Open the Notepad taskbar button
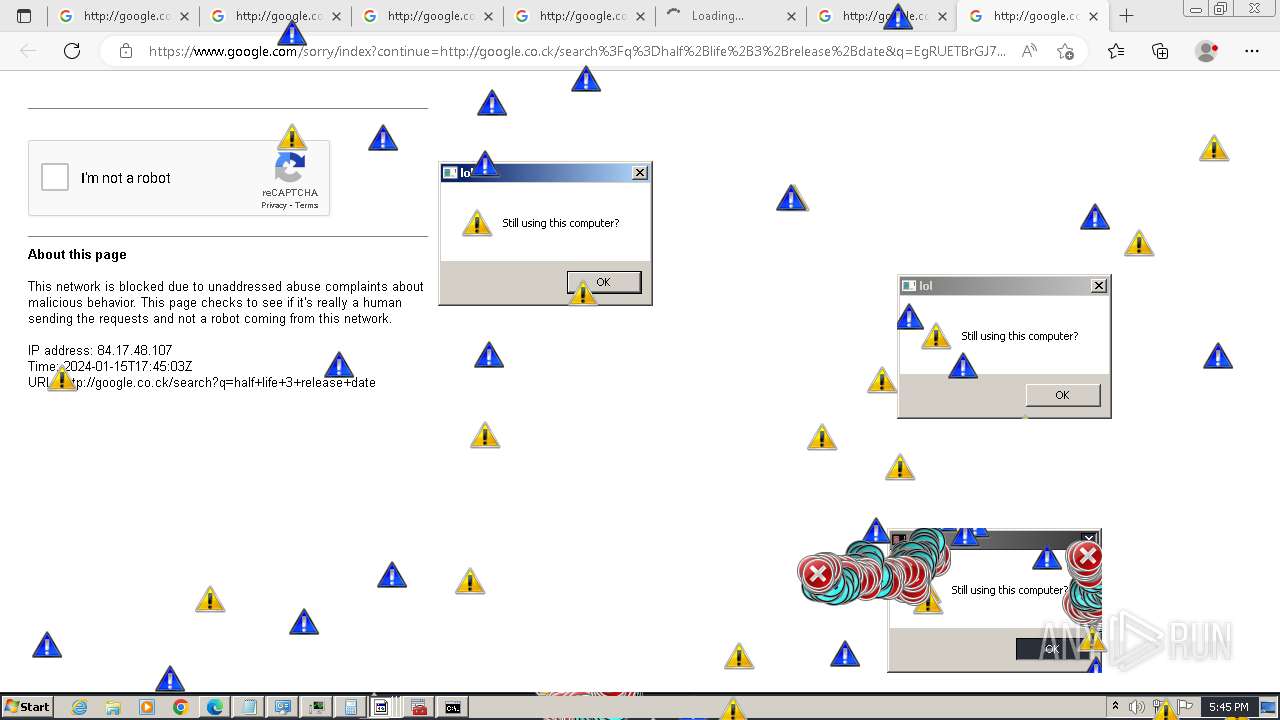 248,707
